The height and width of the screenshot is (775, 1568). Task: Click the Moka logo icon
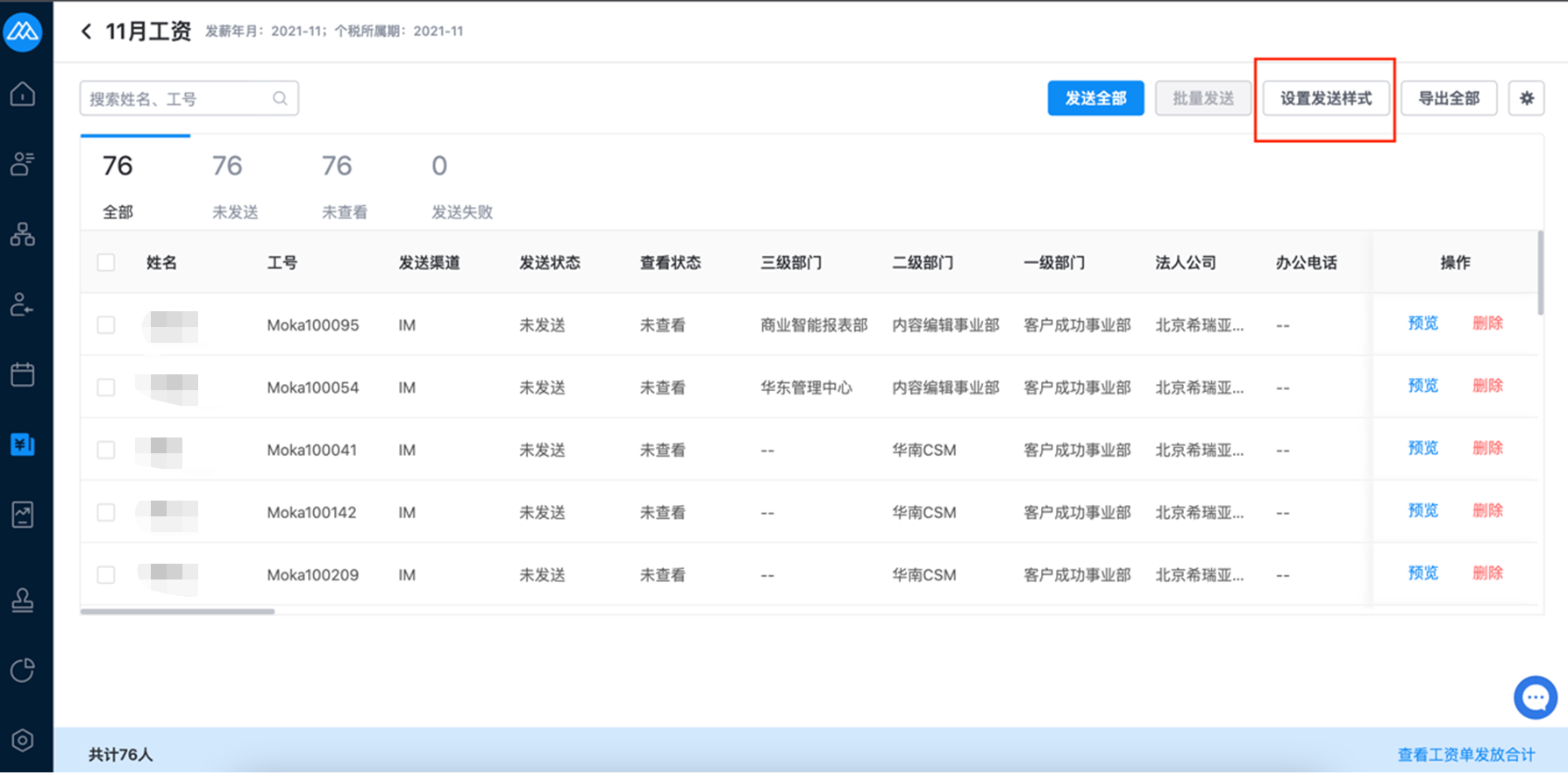(23, 32)
